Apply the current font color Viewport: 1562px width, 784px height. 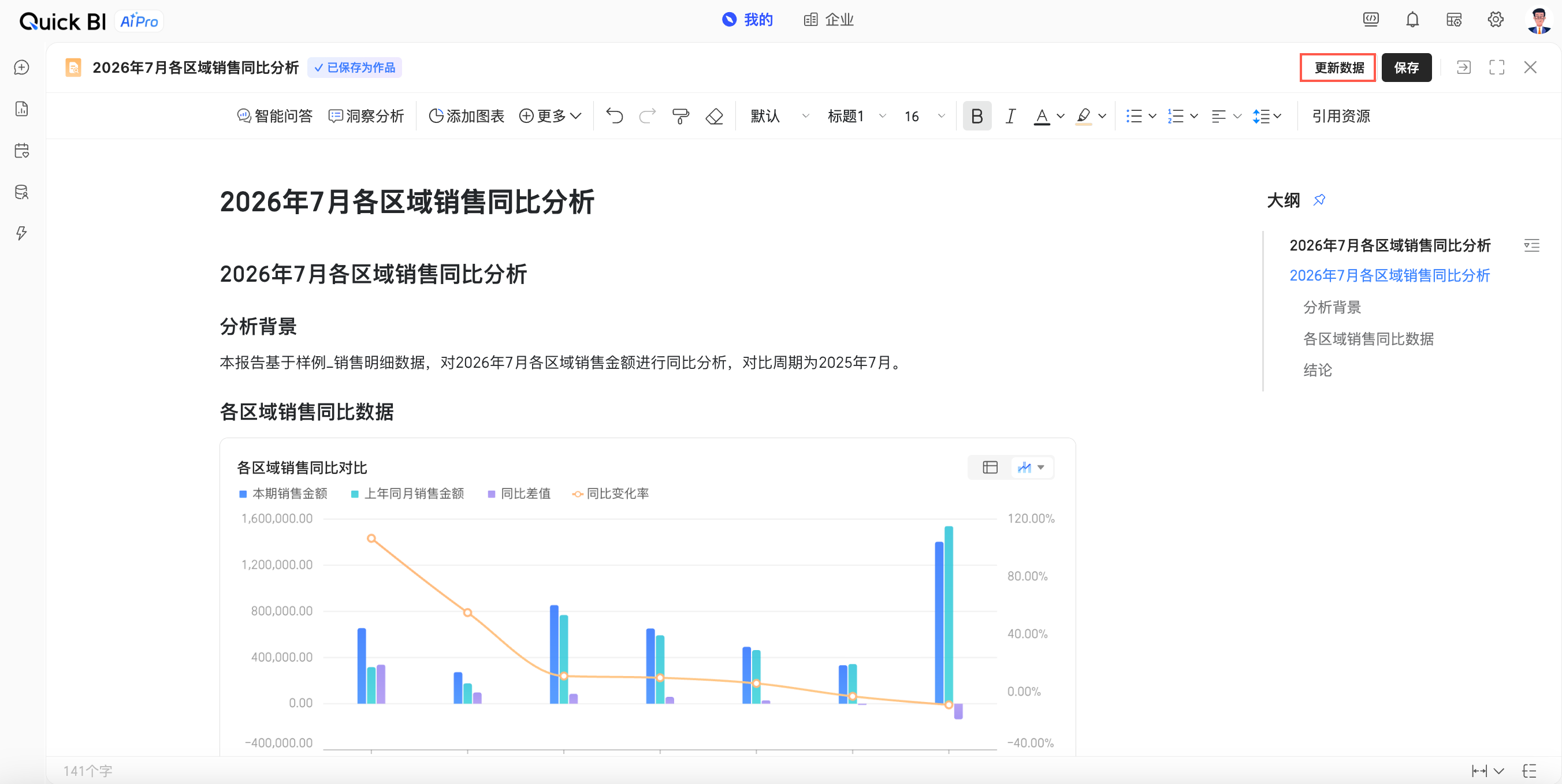[x=1042, y=115]
